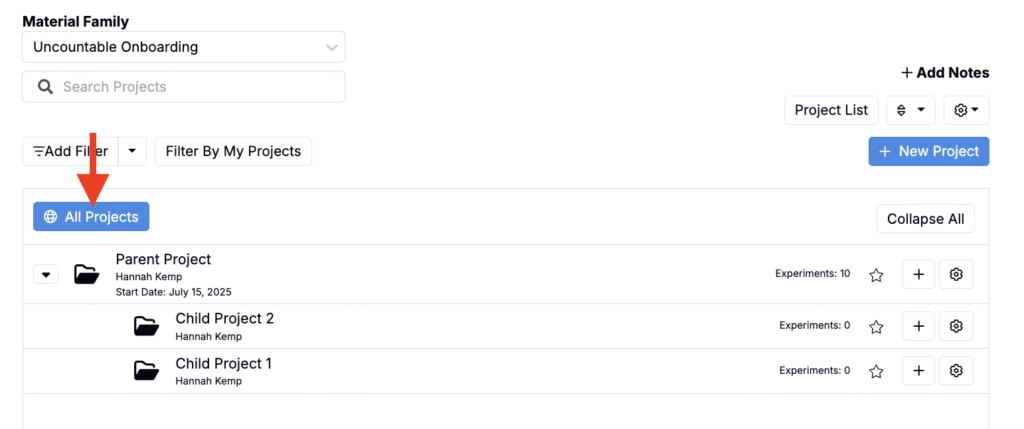Select the All Projects tab
Screen dimensions: 1024x429
point(91,217)
